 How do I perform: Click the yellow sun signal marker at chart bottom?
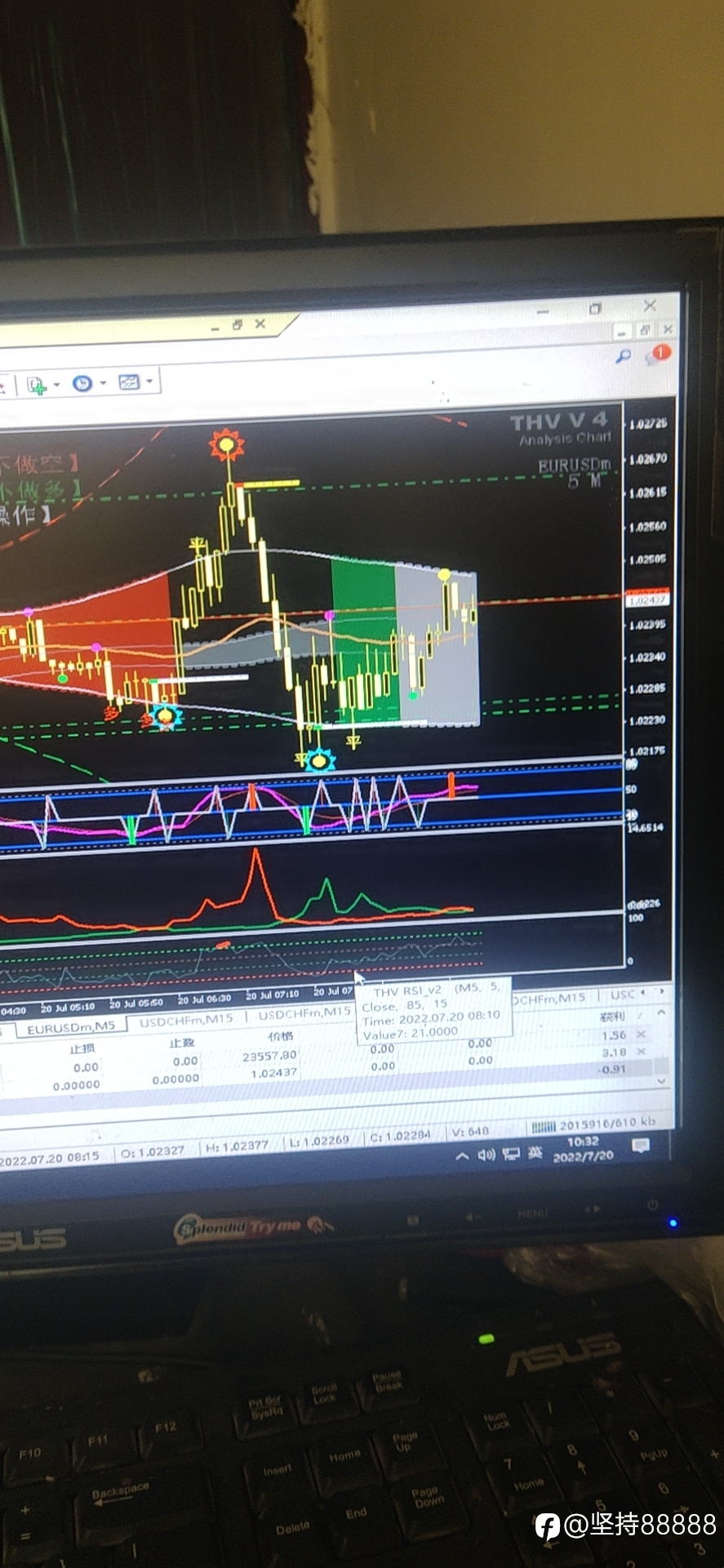click(x=319, y=761)
